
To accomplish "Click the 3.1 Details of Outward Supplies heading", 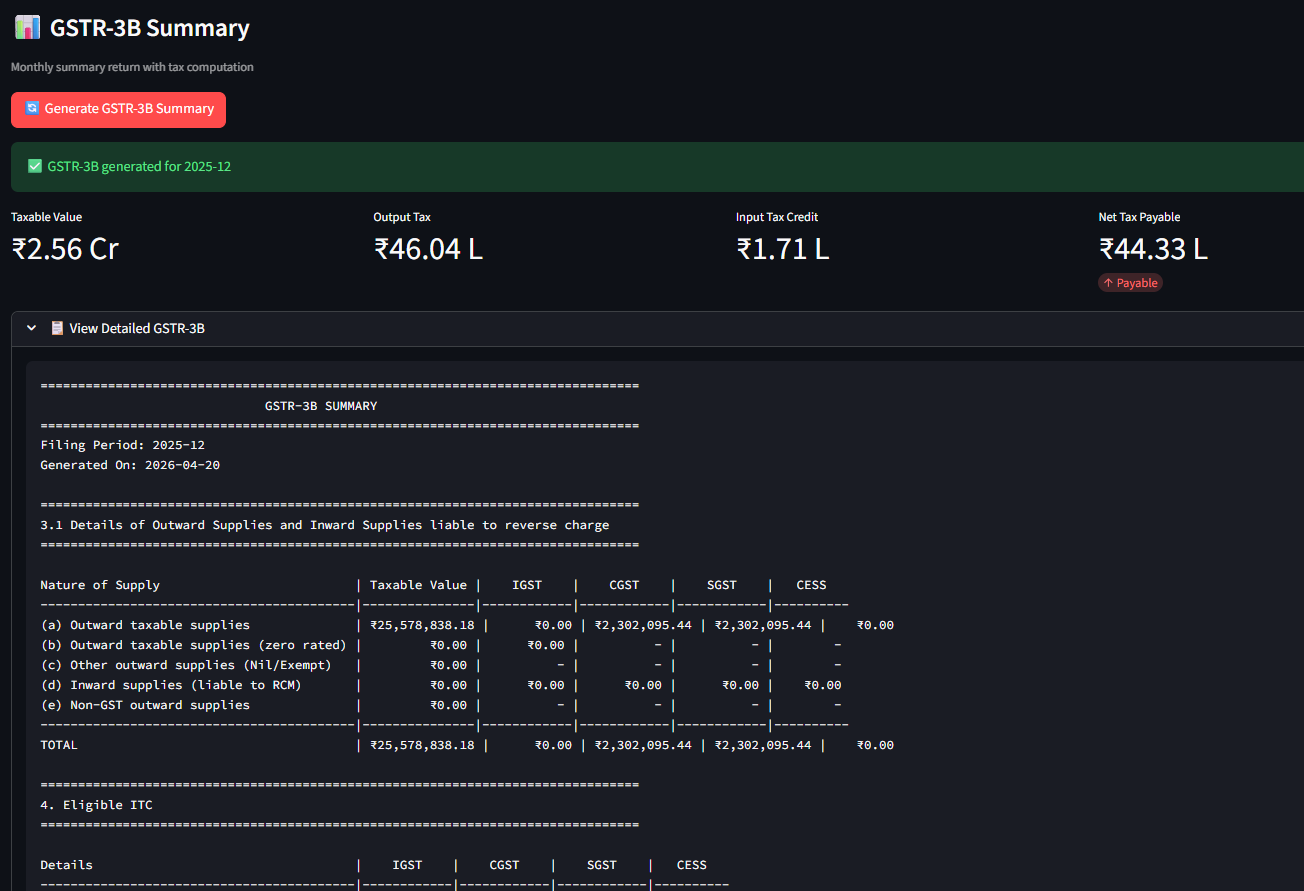I will [324, 525].
